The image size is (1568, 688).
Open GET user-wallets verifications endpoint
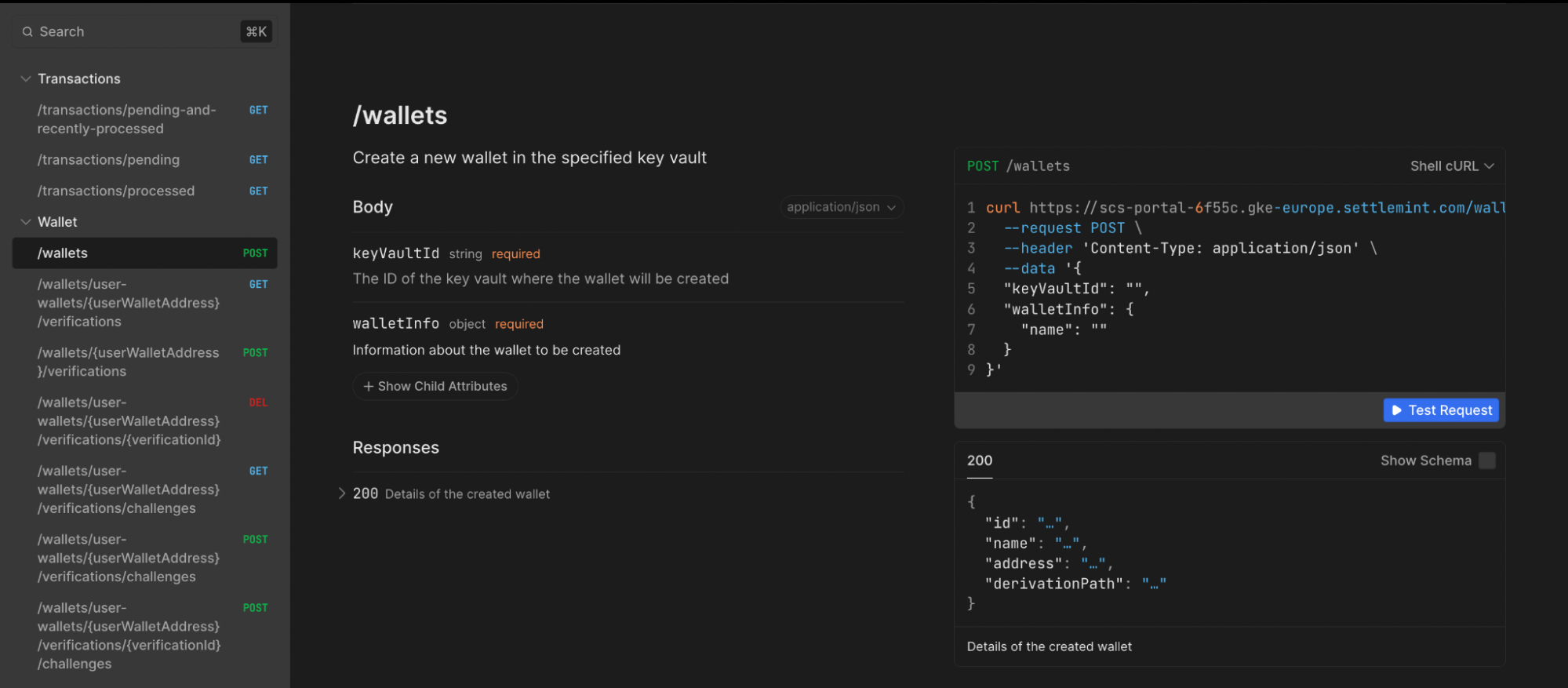[144, 303]
